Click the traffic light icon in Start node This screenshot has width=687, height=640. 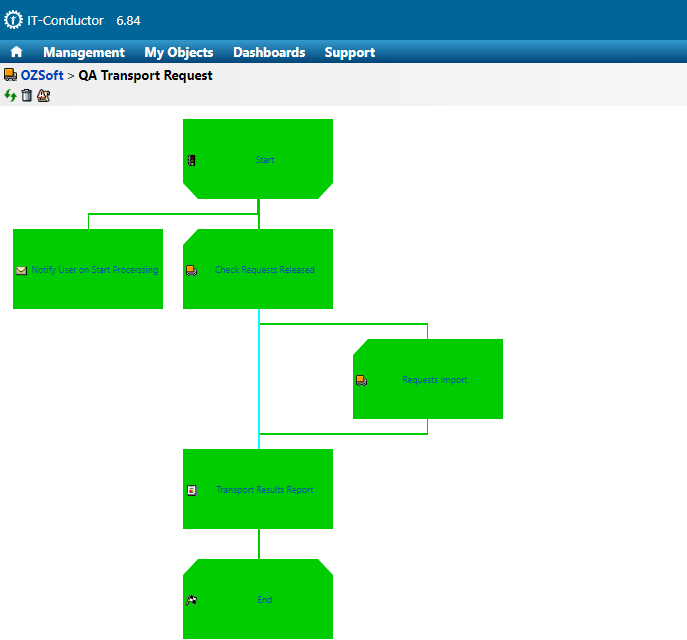191,160
